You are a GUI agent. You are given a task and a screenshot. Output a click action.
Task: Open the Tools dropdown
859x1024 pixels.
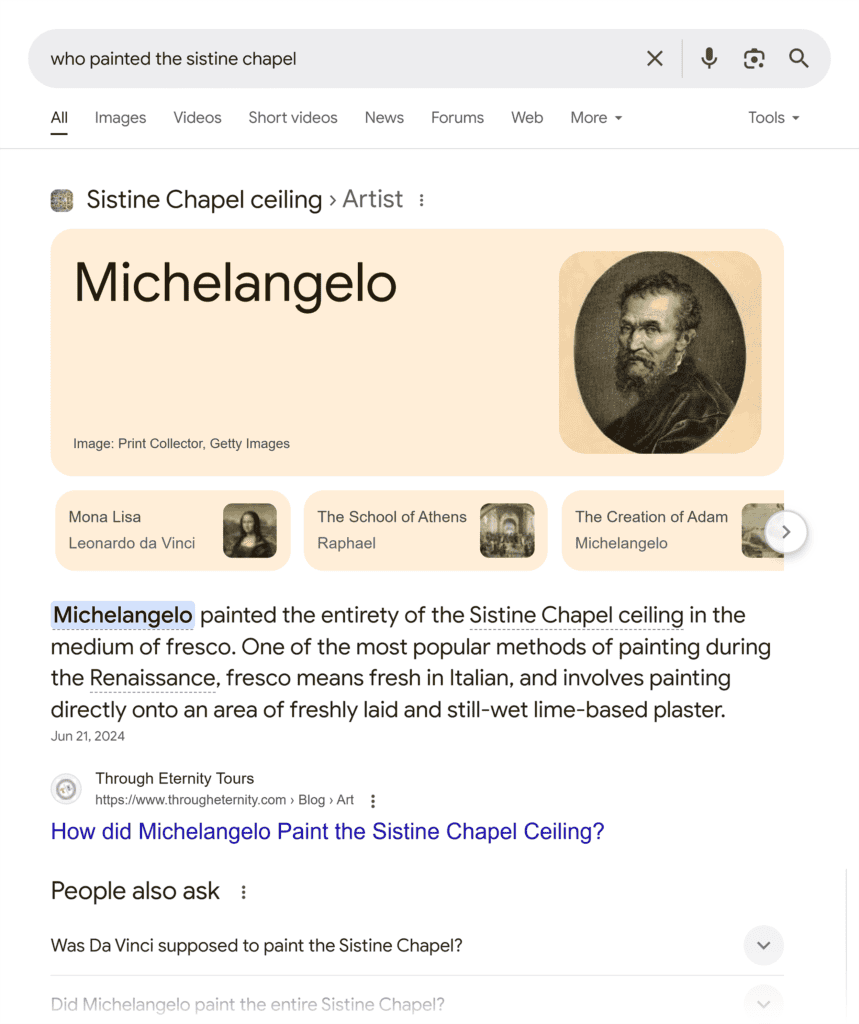tap(772, 117)
